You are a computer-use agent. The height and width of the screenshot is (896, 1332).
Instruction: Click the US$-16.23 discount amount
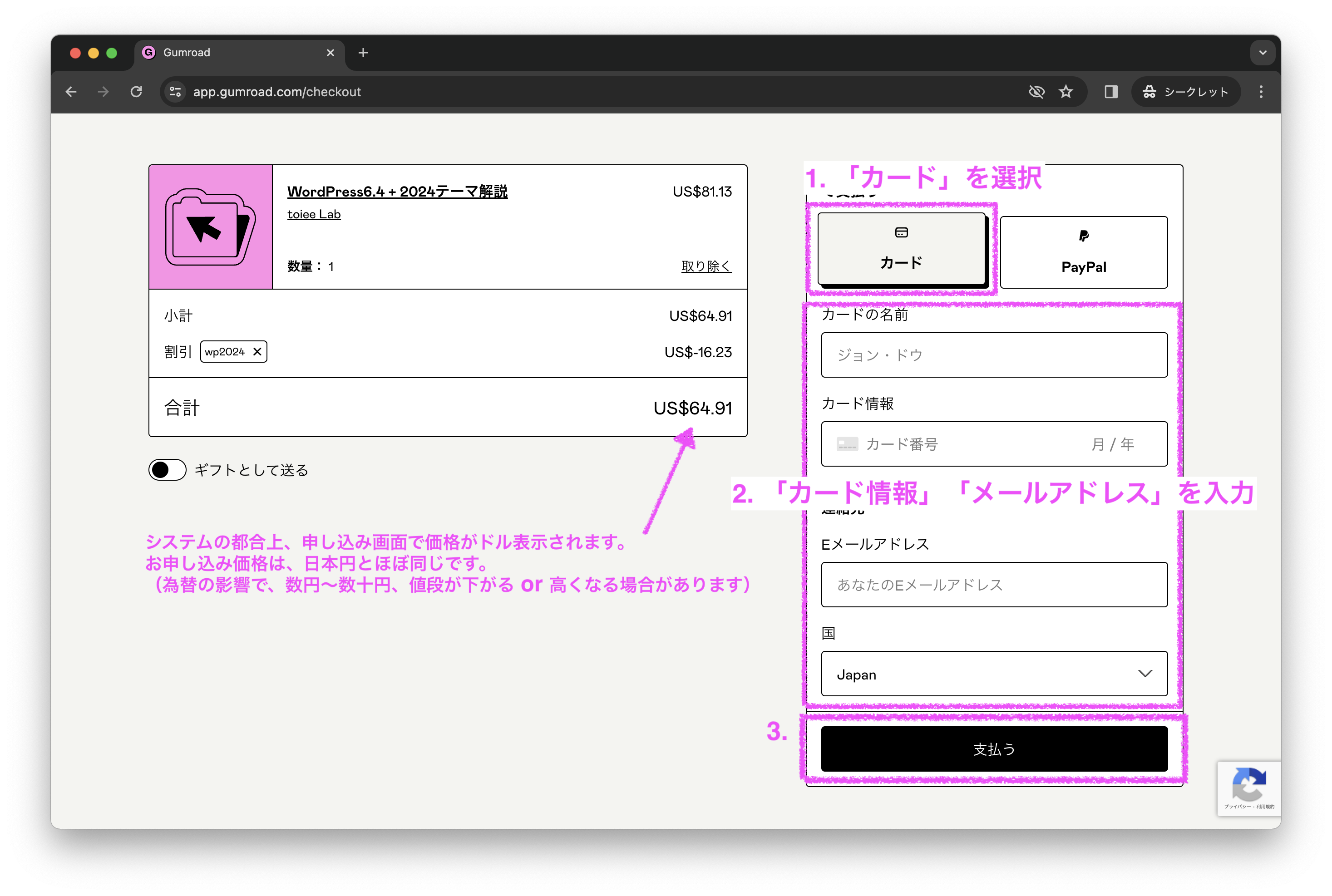(698, 352)
